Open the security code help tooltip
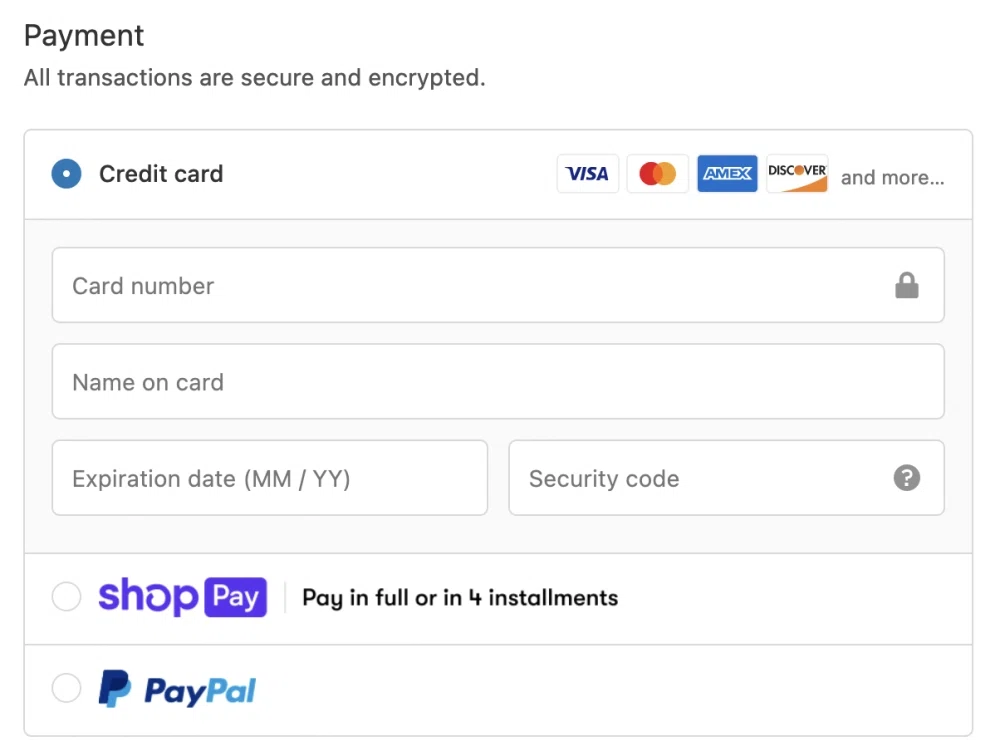The image size is (1000, 756). [x=907, y=478]
